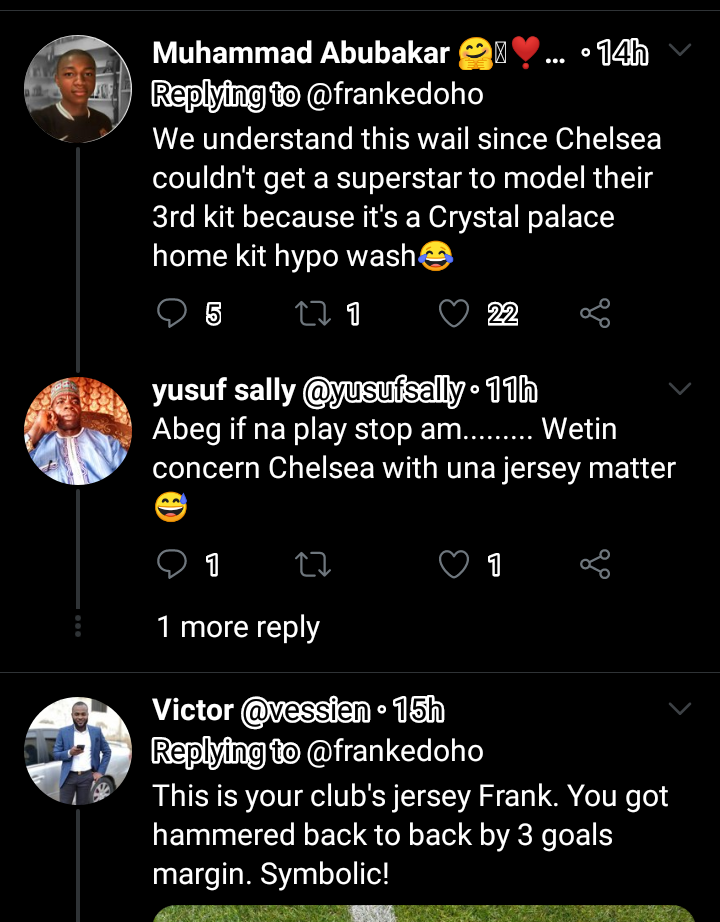
Task: View Muhammad Abubakar's profile picture
Action: 78,89
